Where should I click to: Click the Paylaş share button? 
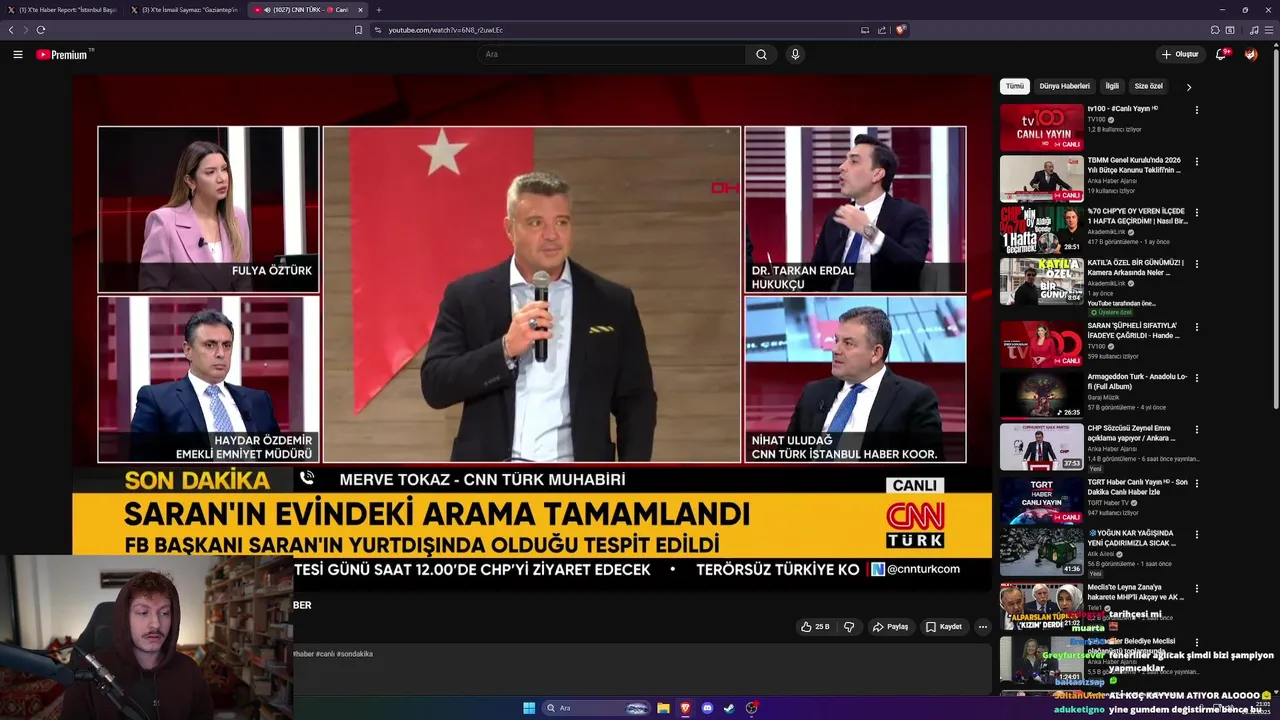(890, 627)
